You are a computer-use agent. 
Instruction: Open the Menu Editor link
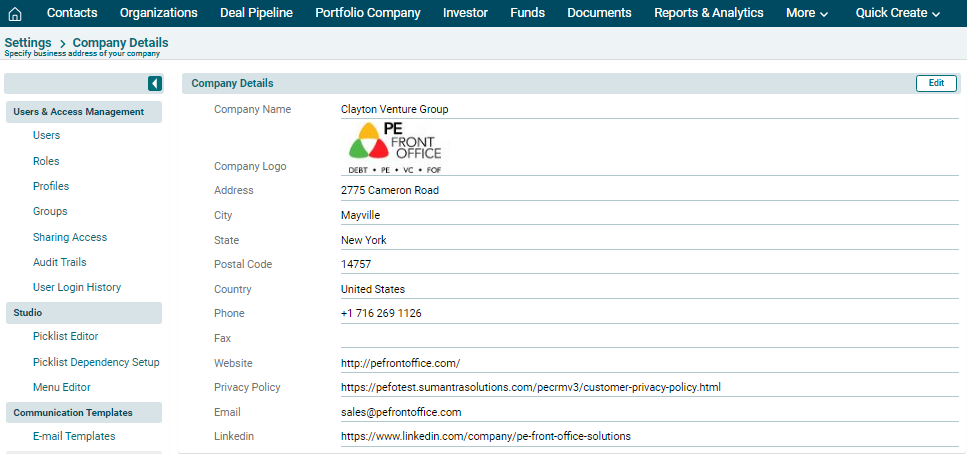(x=61, y=387)
